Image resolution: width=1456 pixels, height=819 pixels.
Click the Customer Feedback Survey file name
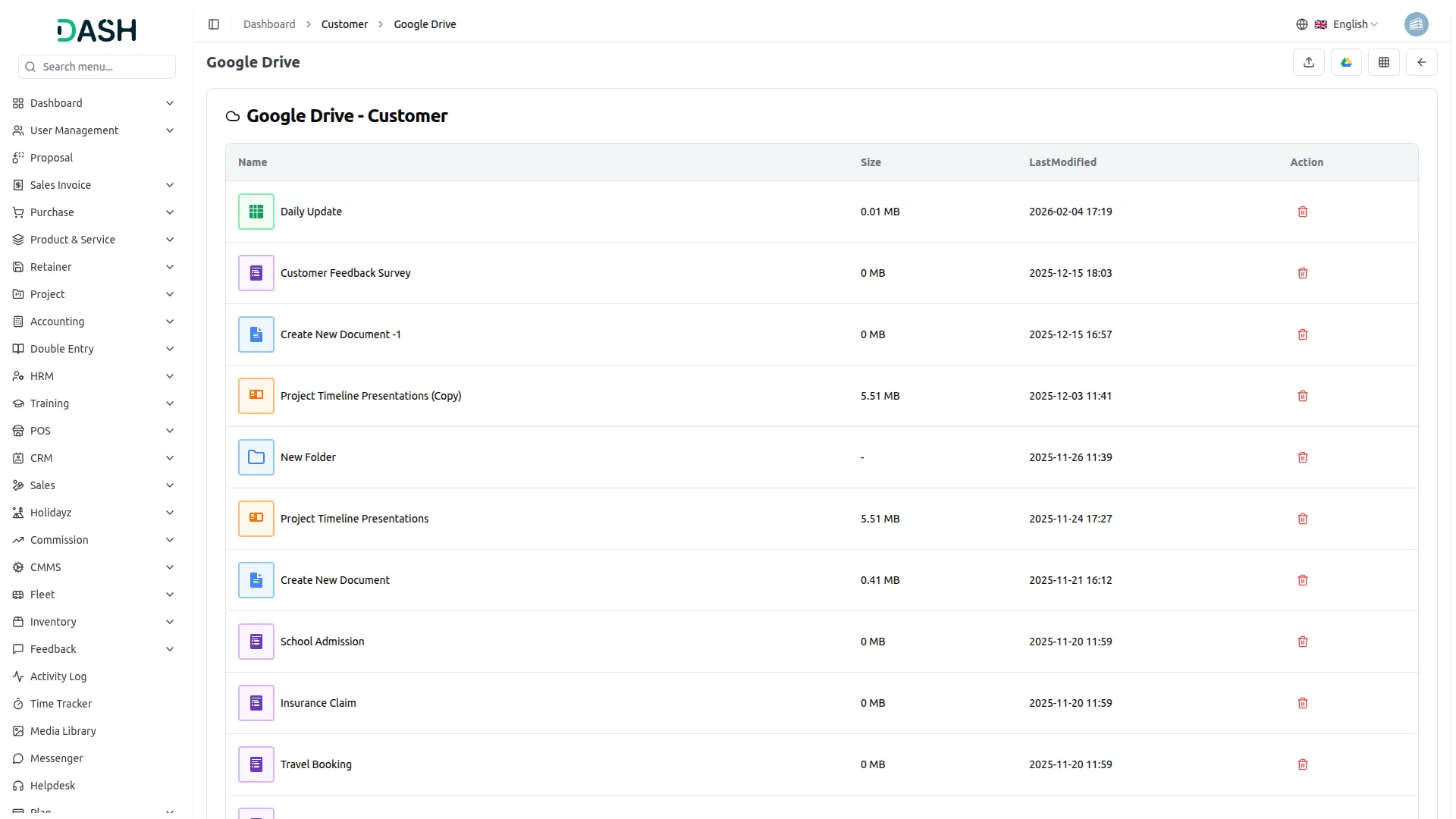(345, 273)
